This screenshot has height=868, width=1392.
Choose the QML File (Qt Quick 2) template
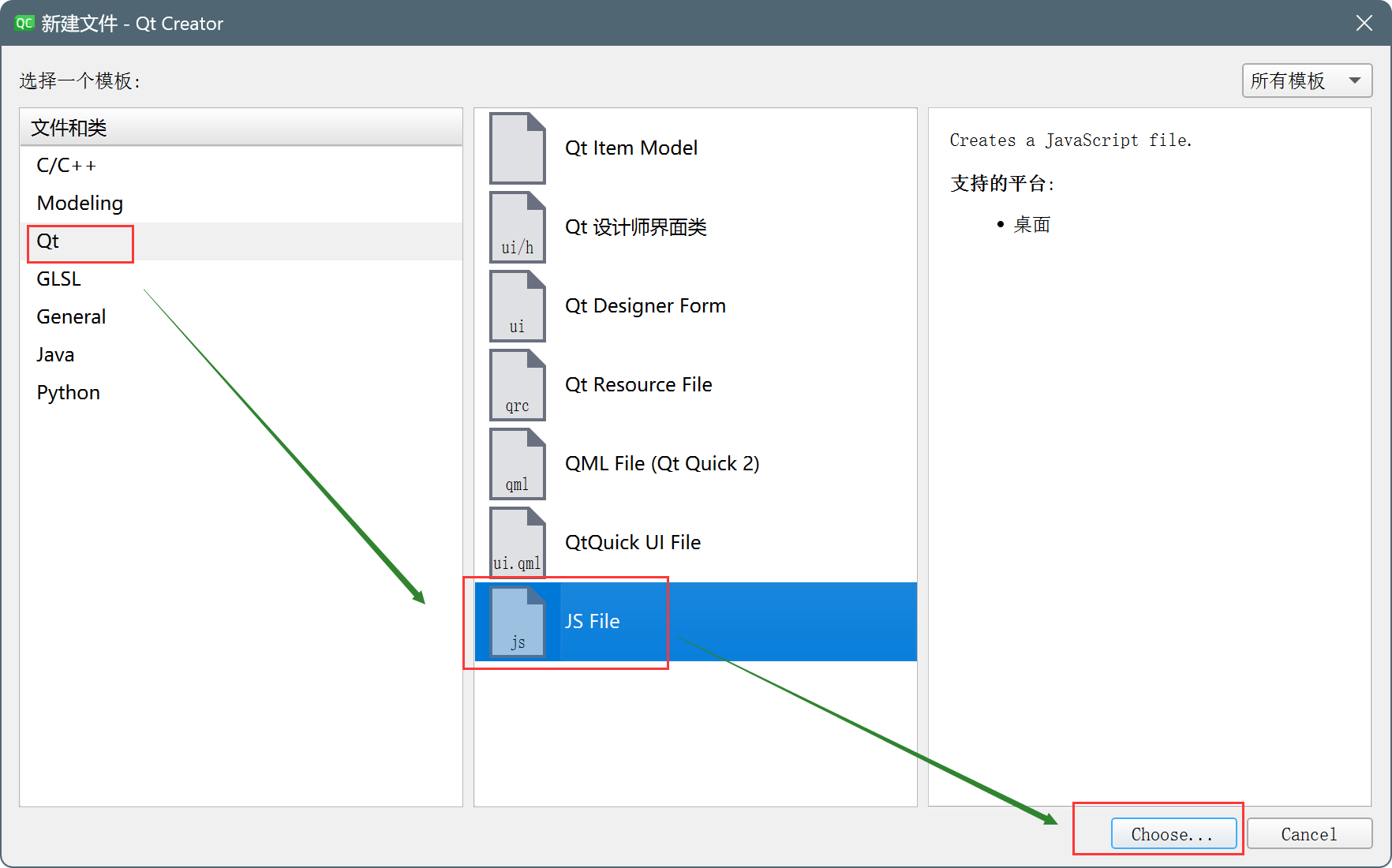pyautogui.click(x=695, y=464)
